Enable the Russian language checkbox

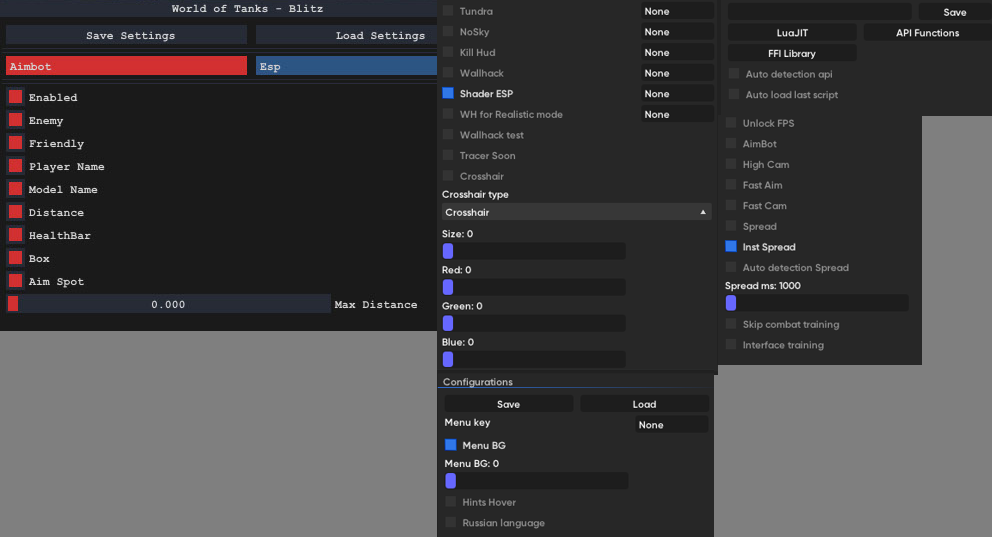coord(450,522)
